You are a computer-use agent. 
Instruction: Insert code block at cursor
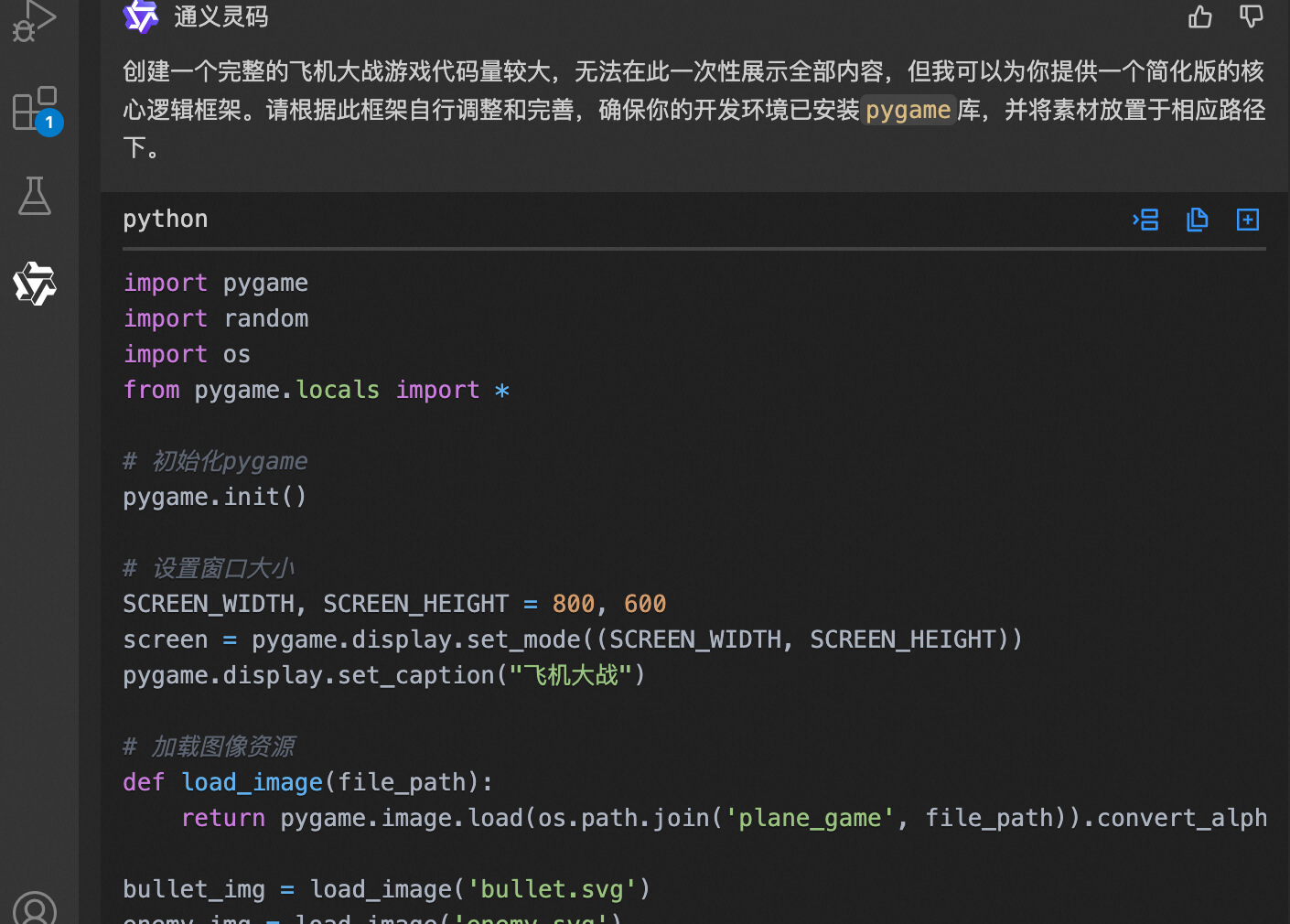point(1145,220)
